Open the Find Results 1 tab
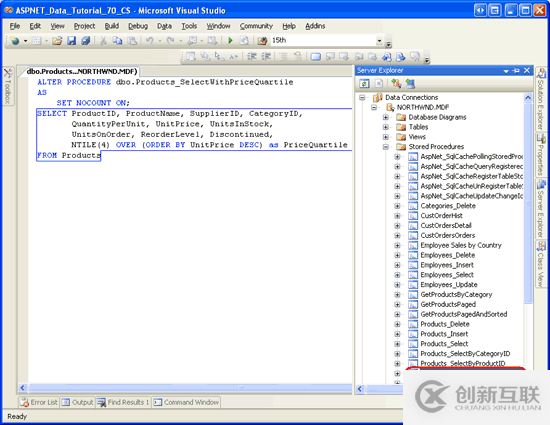Image resolution: width=550 pixels, height=425 pixels. tap(123, 402)
